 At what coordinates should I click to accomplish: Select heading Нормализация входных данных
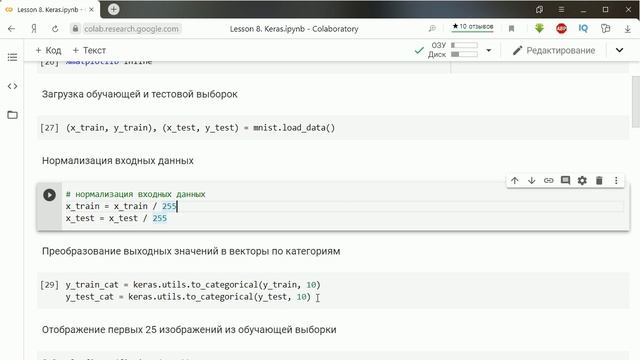[x=118, y=161]
